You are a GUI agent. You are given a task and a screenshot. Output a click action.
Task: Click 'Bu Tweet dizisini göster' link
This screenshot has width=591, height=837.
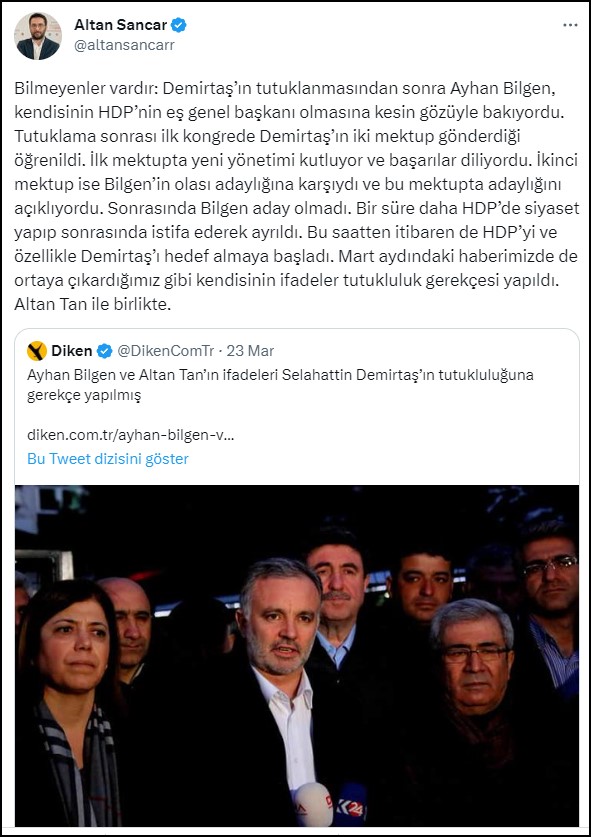[x=108, y=459]
